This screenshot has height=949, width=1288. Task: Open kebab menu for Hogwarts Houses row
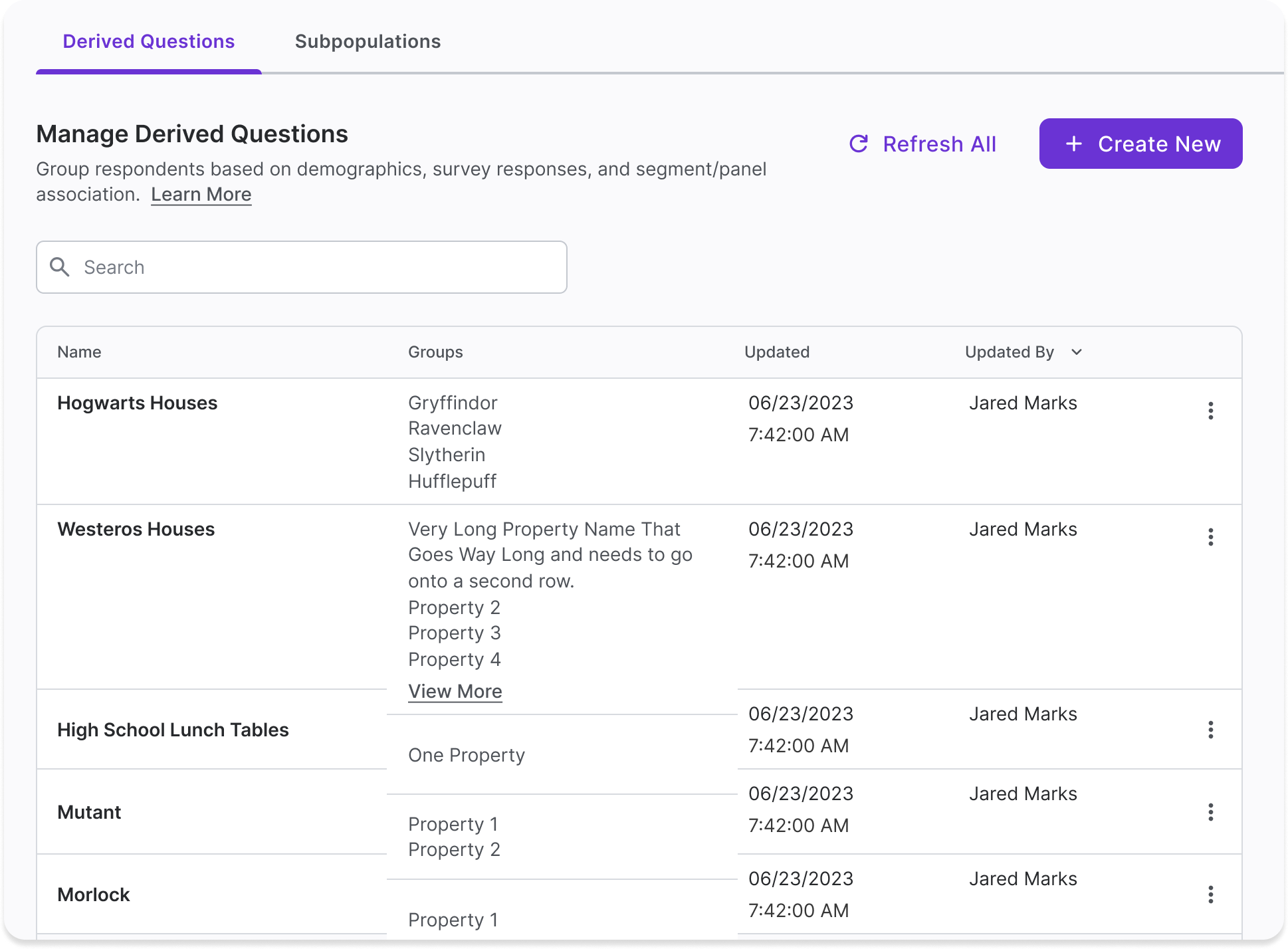[1210, 411]
